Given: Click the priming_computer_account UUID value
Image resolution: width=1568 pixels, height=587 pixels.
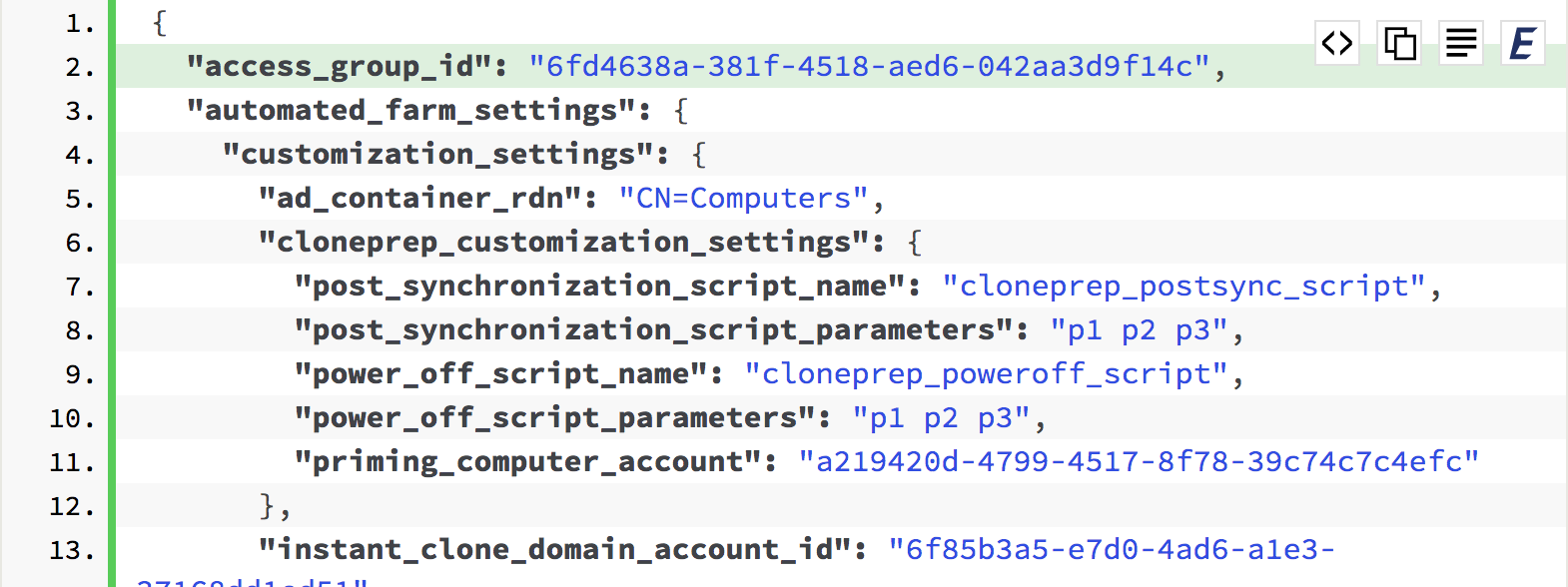Looking at the screenshot, I should click(1139, 461).
